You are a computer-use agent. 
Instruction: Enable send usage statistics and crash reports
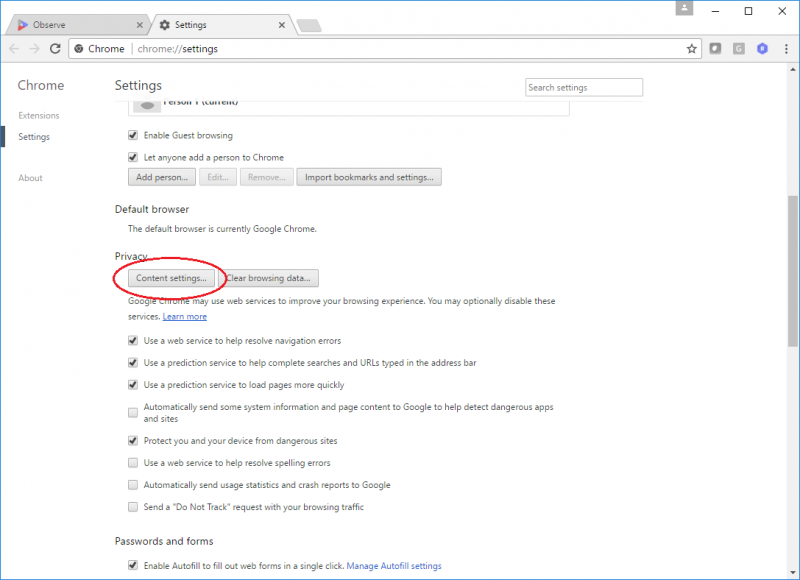[133, 485]
